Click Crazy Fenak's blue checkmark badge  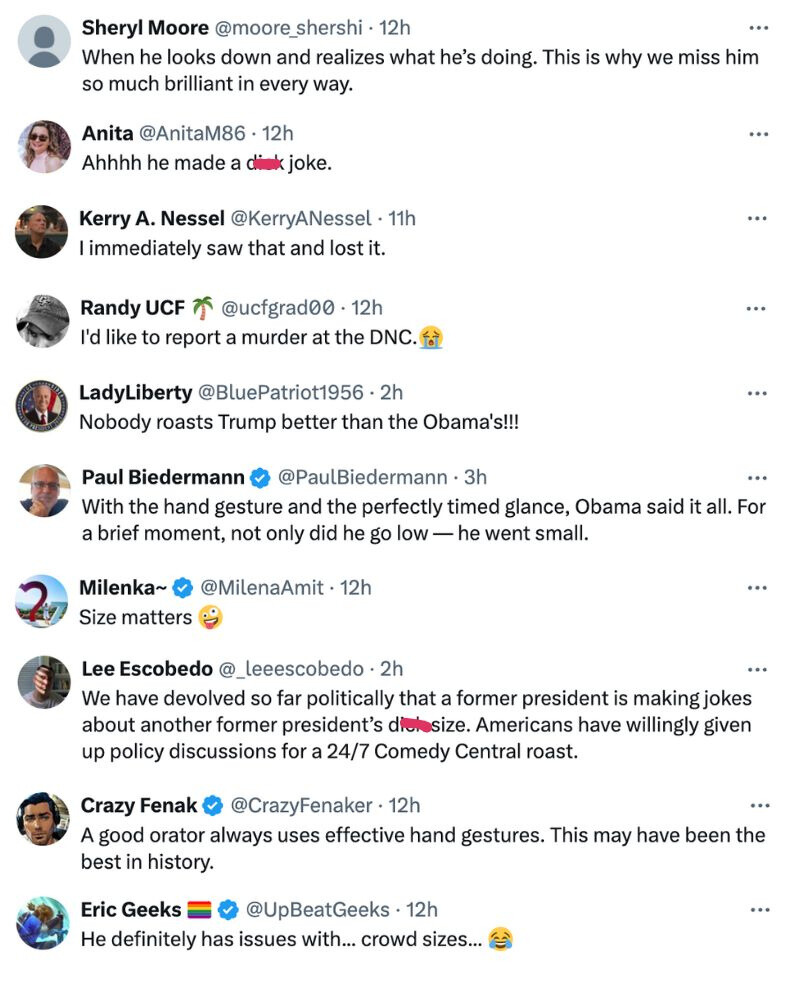pyautogui.click(x=213, y=805)
